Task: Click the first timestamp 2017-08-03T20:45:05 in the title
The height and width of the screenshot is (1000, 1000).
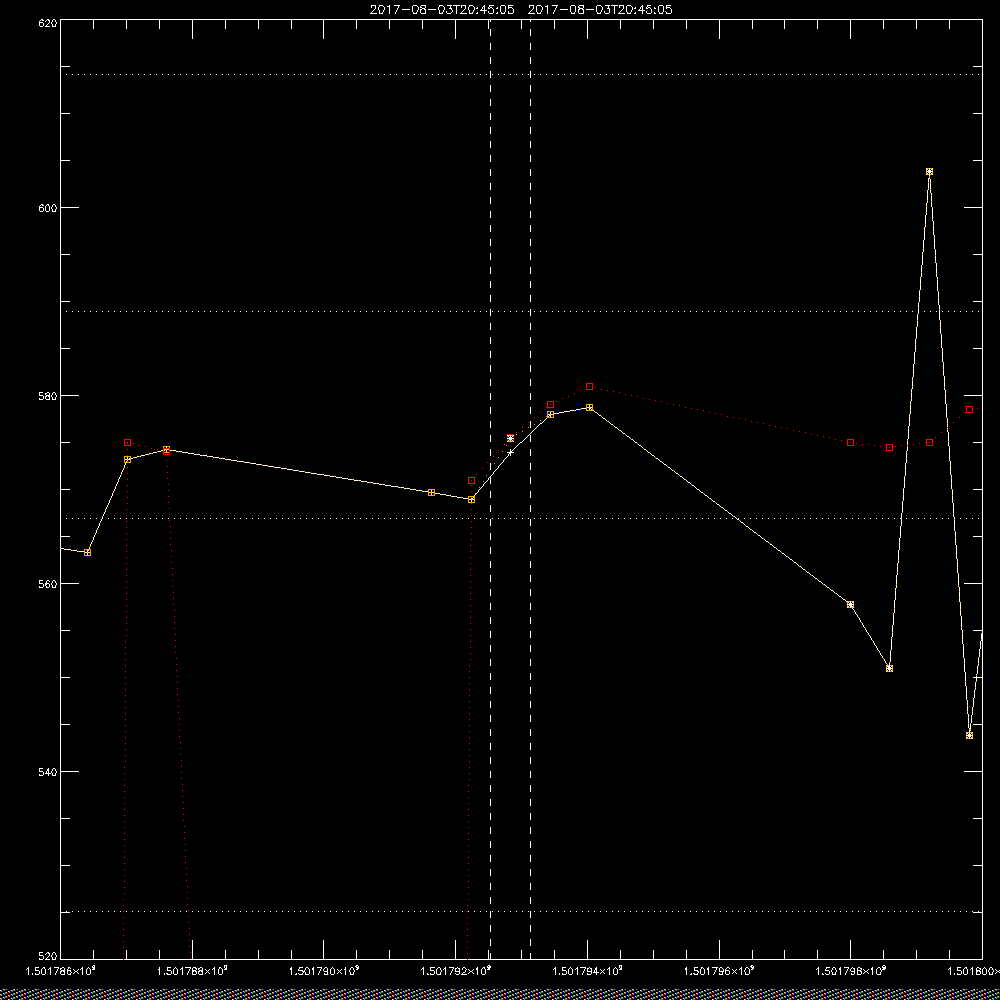Action: point(442,10)
